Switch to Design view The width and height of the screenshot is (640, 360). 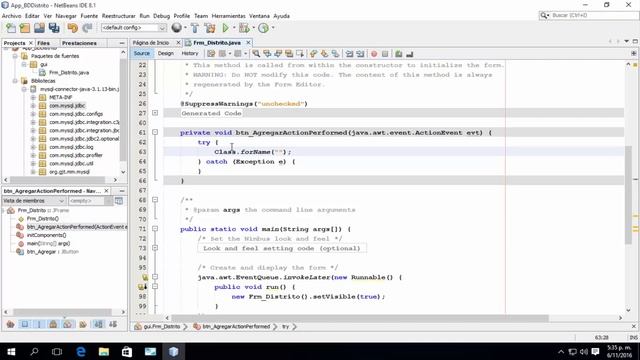pyautogui.click(x=166, y=53)
